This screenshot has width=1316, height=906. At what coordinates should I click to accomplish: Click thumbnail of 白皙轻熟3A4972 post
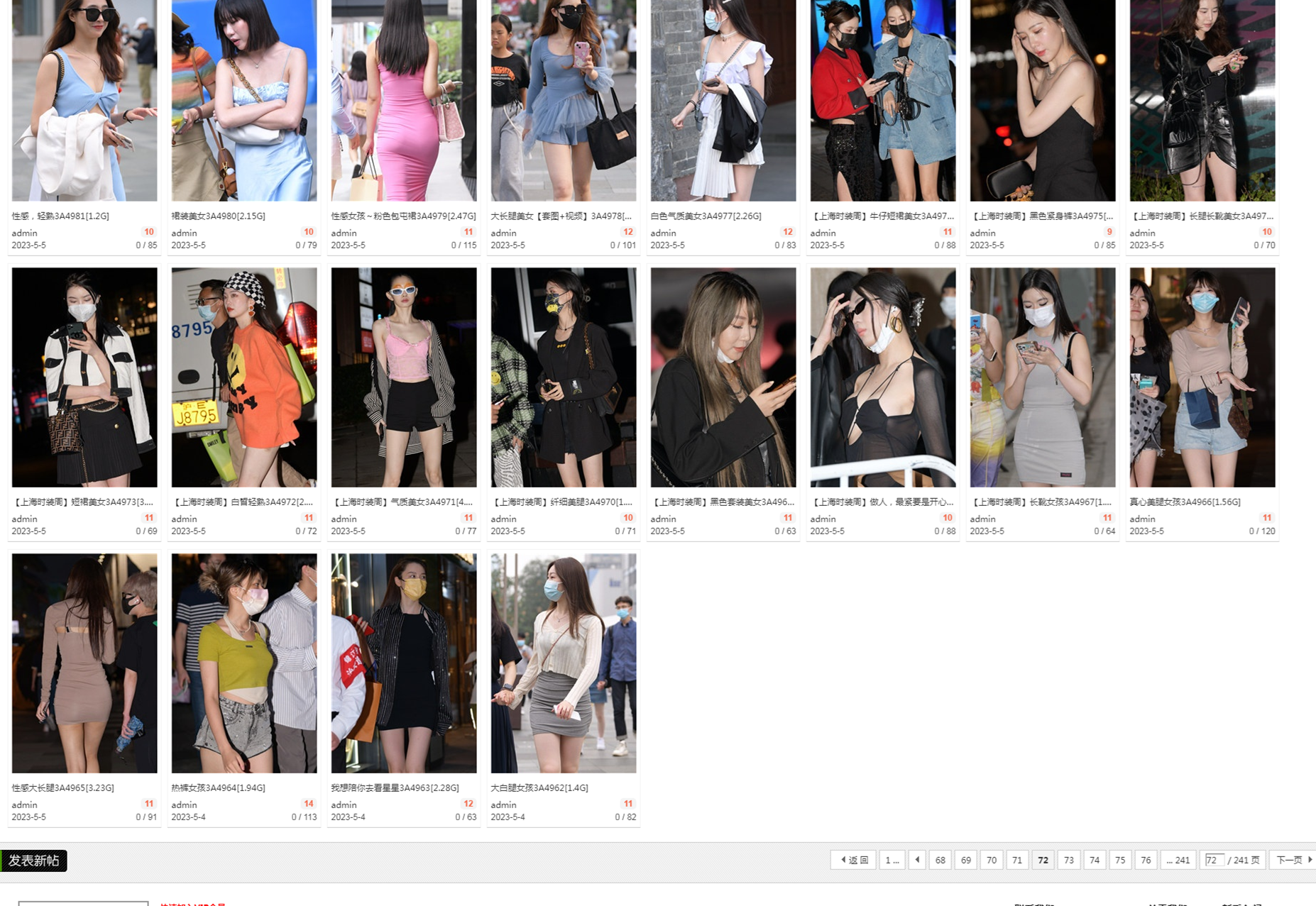coord(244,377)
